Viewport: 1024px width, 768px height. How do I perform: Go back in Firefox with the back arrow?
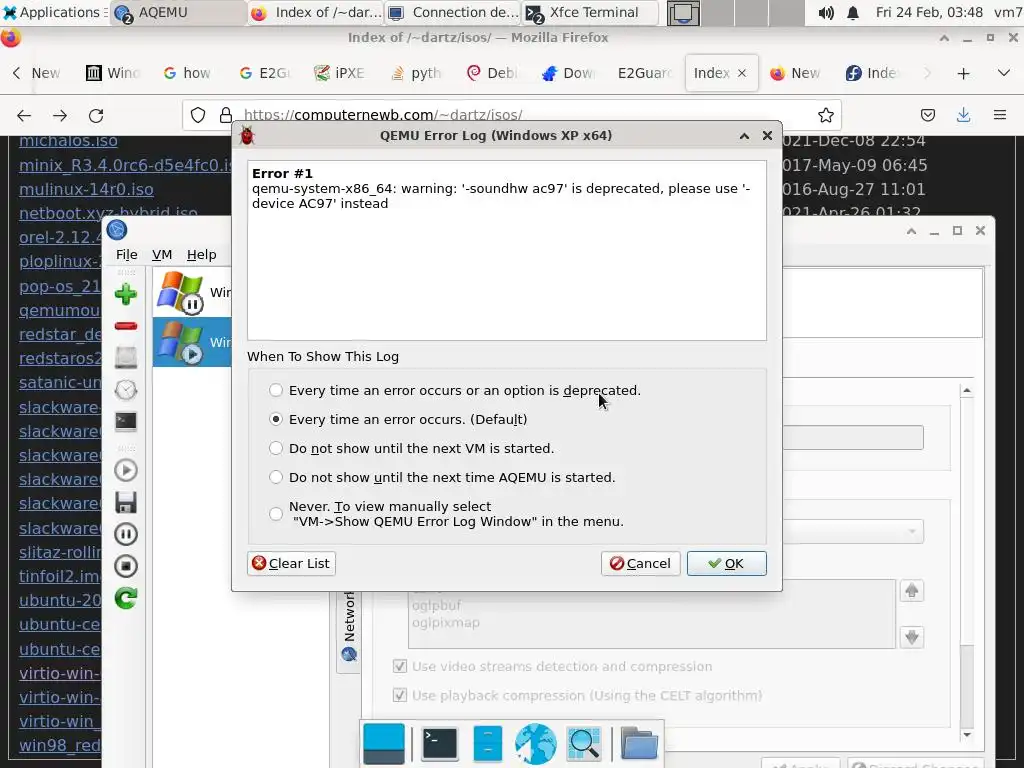pyautogui.click(x=24, y=116)
